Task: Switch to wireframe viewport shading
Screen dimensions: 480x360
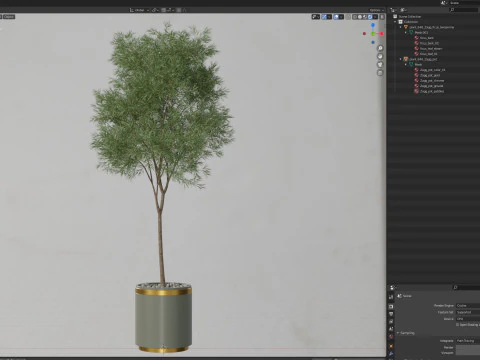Action: point(355,17)
